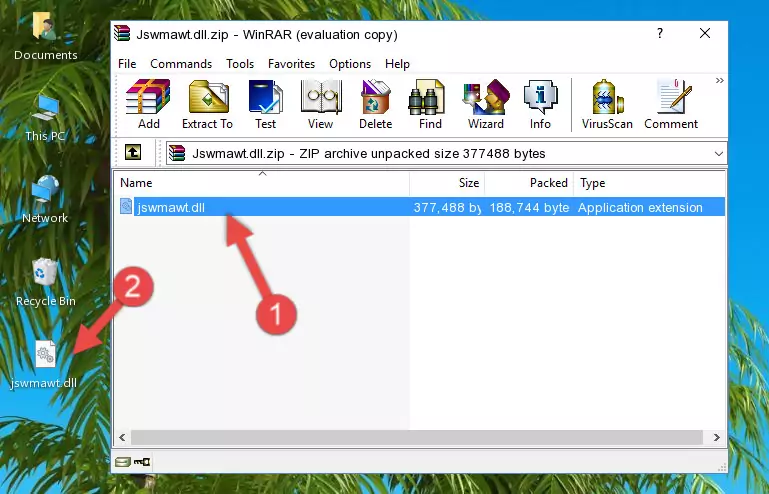Click WinRAR title bar app icon
The height and width of the screenshot is (494, 769).
pos(122,33)
